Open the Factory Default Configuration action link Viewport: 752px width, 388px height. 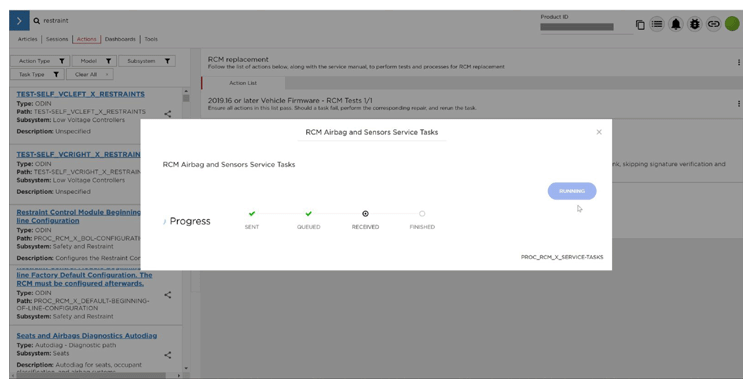(84, 279)
